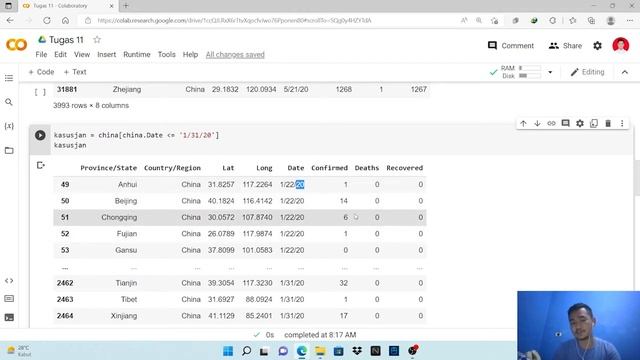Open the terminal panel icon
The image size is (640, 360).
[9, 317]
